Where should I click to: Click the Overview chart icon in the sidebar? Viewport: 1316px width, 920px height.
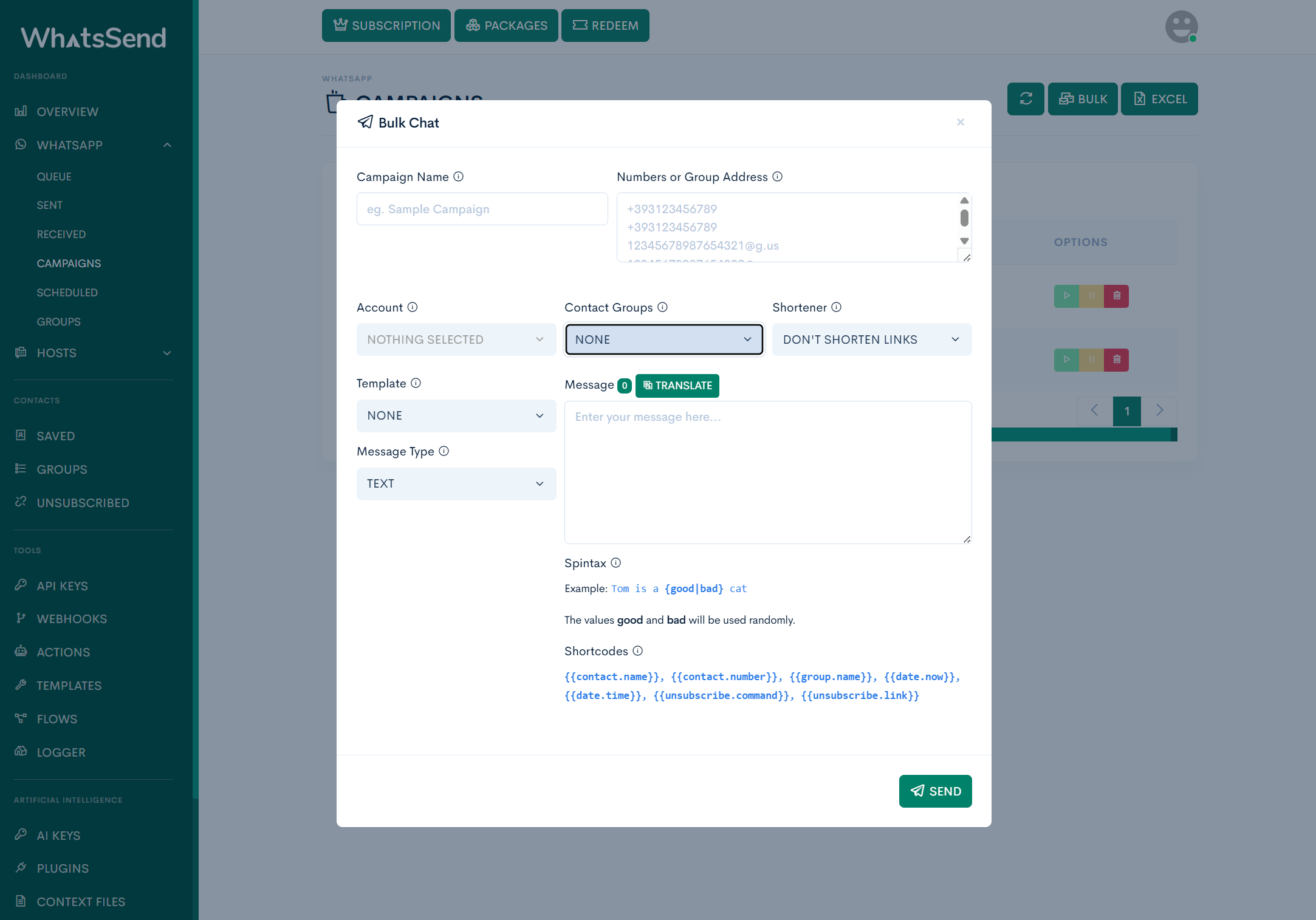[21, 111]
